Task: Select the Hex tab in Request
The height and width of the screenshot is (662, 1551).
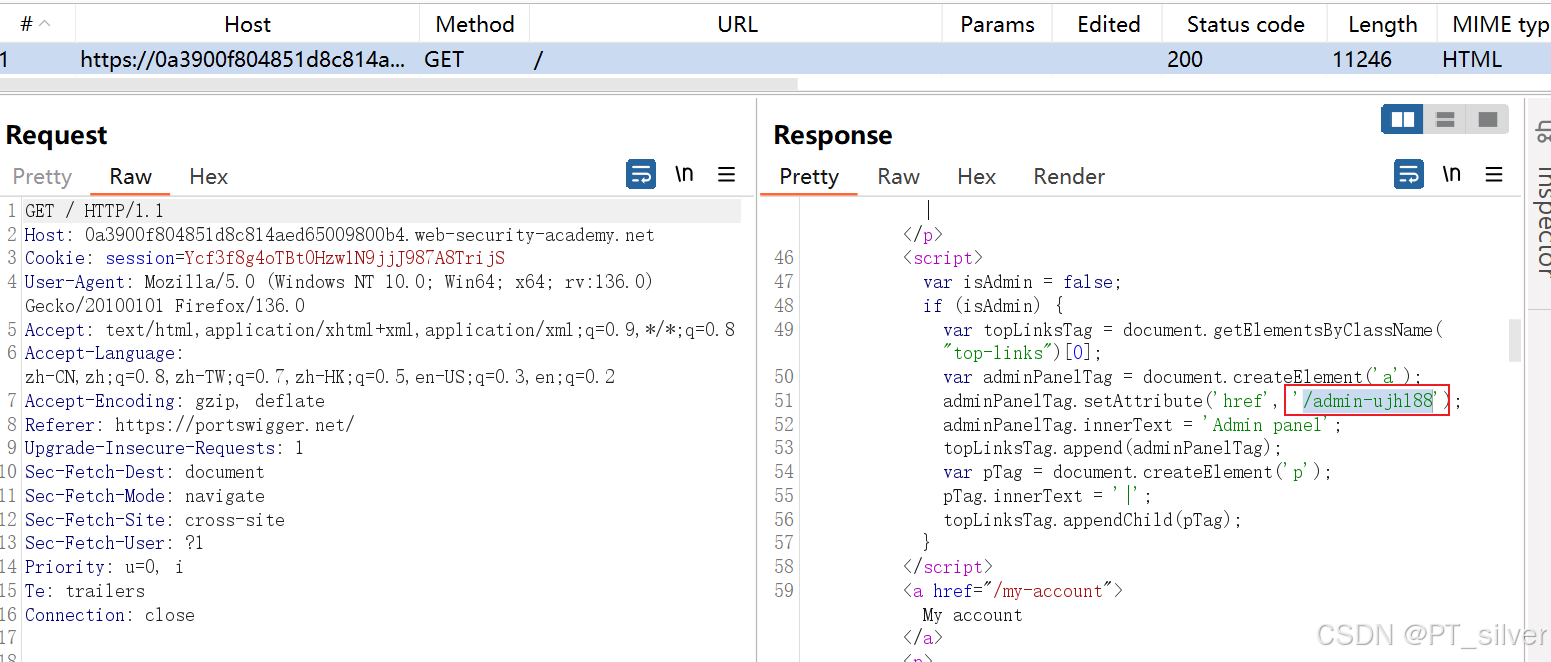Action: point(208,176)
